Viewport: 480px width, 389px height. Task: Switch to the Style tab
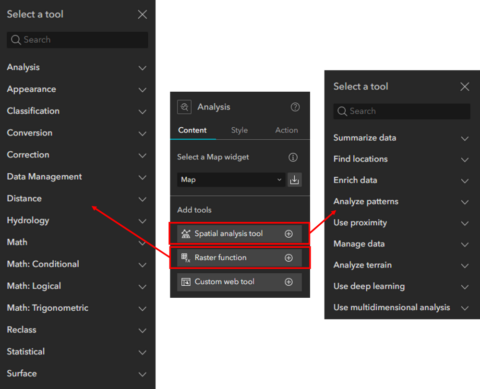(x=239, y=130)
